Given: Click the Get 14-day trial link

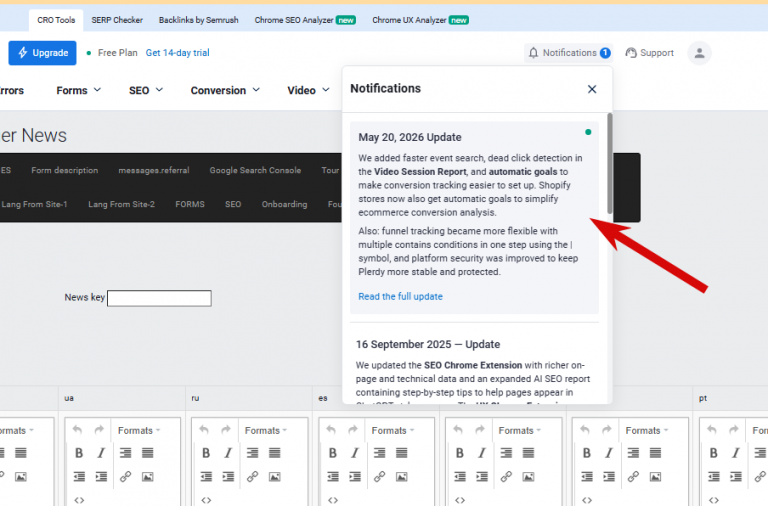Looking at the screenshot, I should click(177, 53).
